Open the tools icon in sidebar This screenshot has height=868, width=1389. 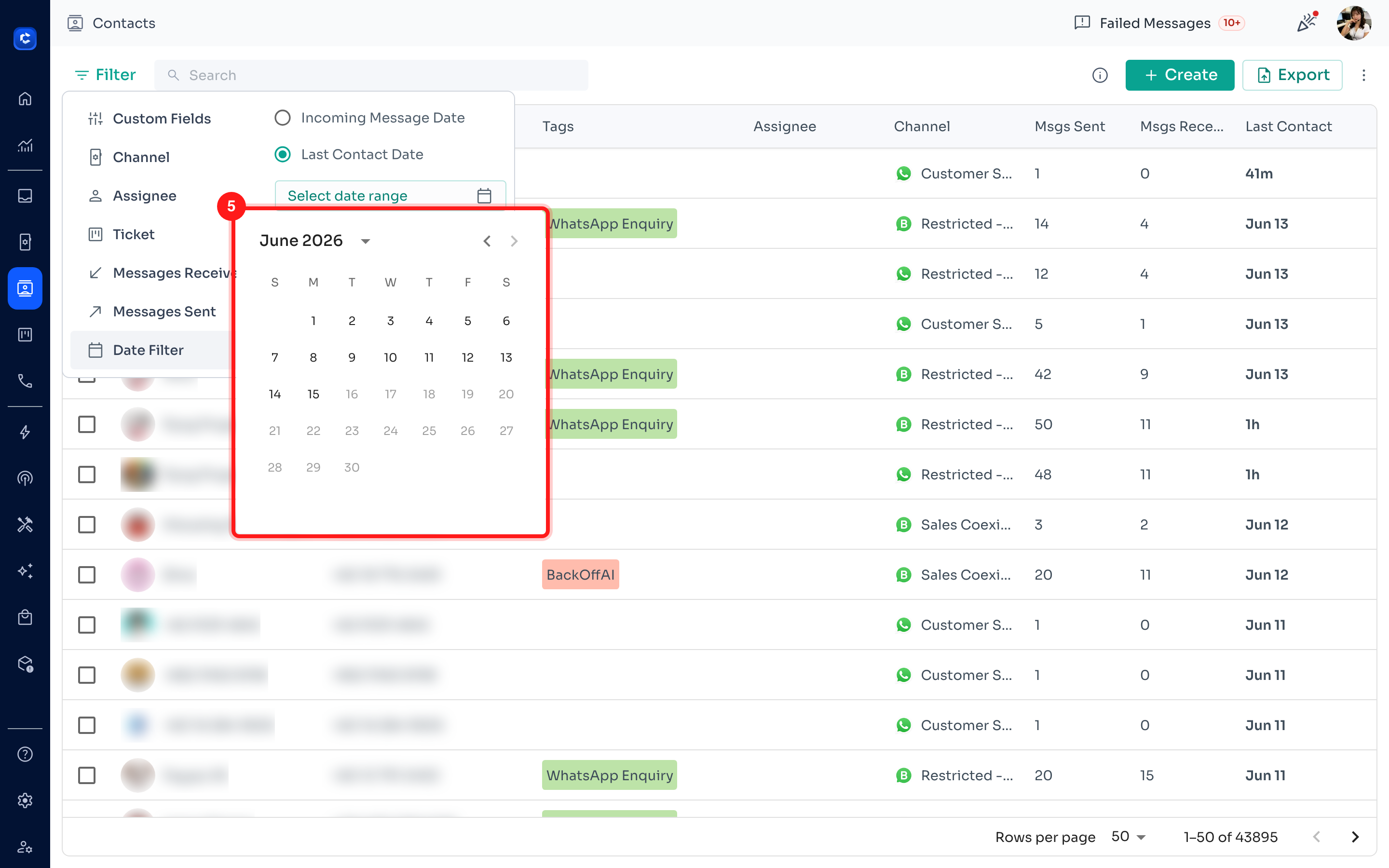(25, 525)
